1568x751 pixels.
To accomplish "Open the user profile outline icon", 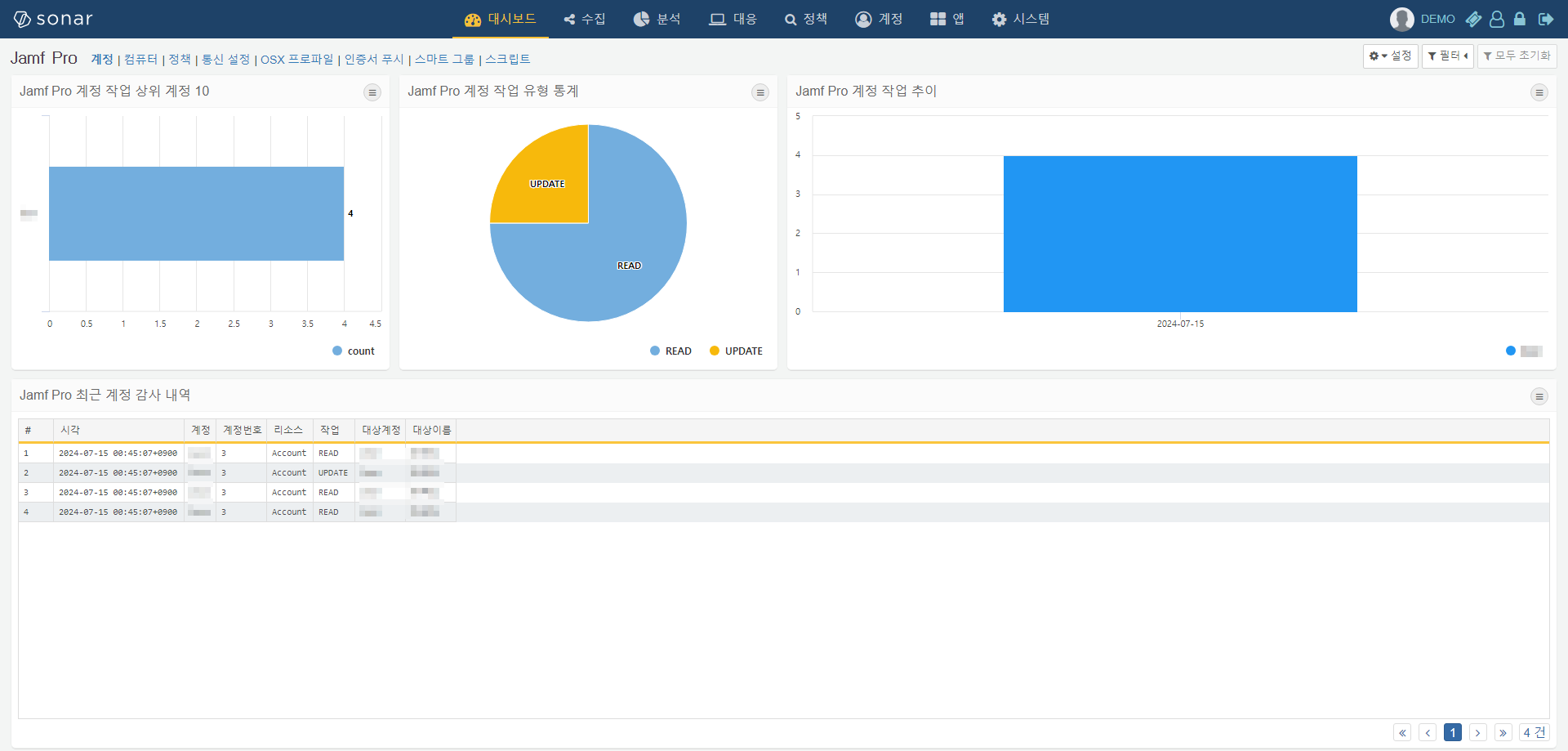I will [x=1497, y=19].
